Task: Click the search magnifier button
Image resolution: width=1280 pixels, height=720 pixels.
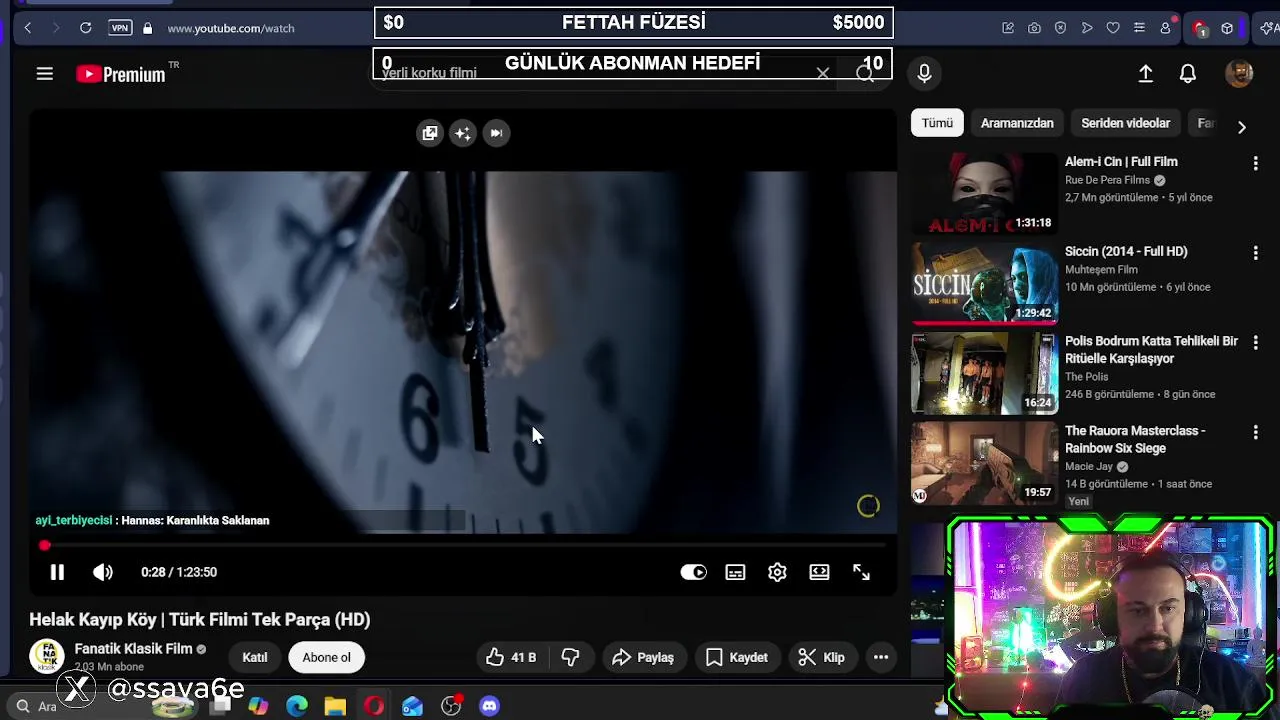Action: tap(865, 73)
